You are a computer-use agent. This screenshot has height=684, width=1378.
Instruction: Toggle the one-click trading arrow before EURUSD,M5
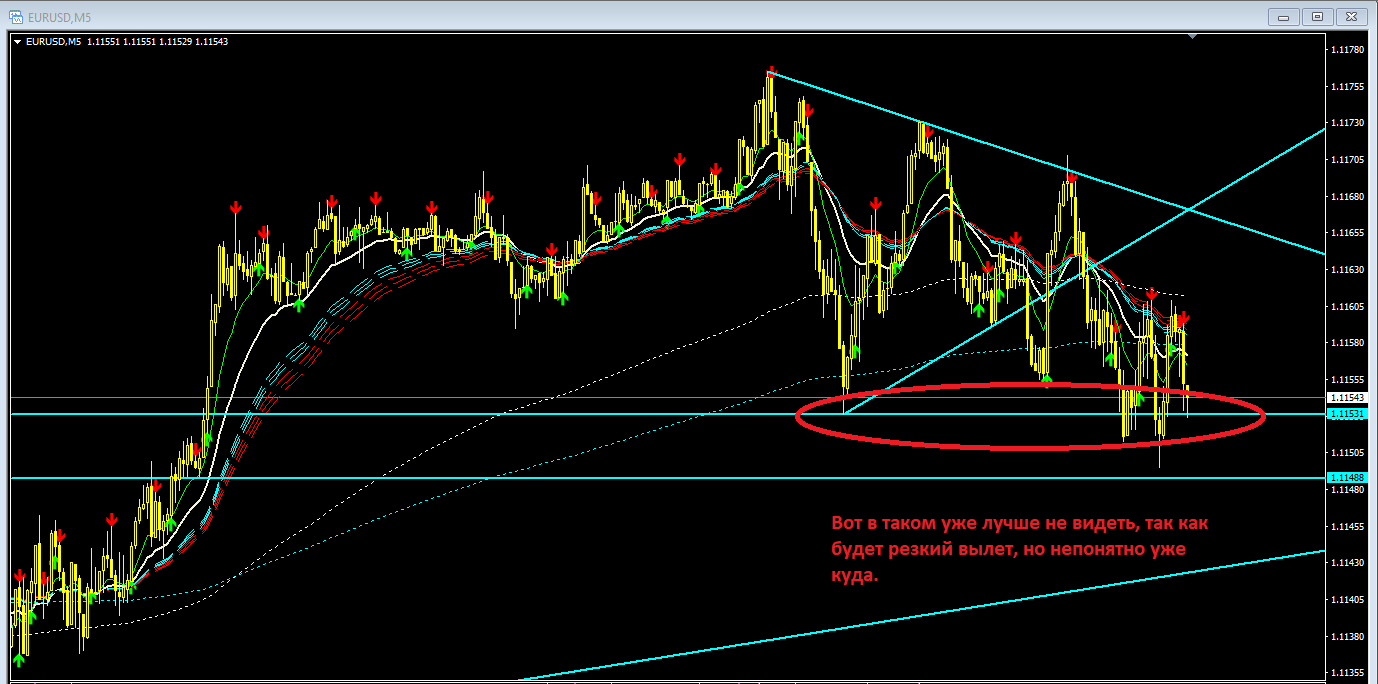17,41
